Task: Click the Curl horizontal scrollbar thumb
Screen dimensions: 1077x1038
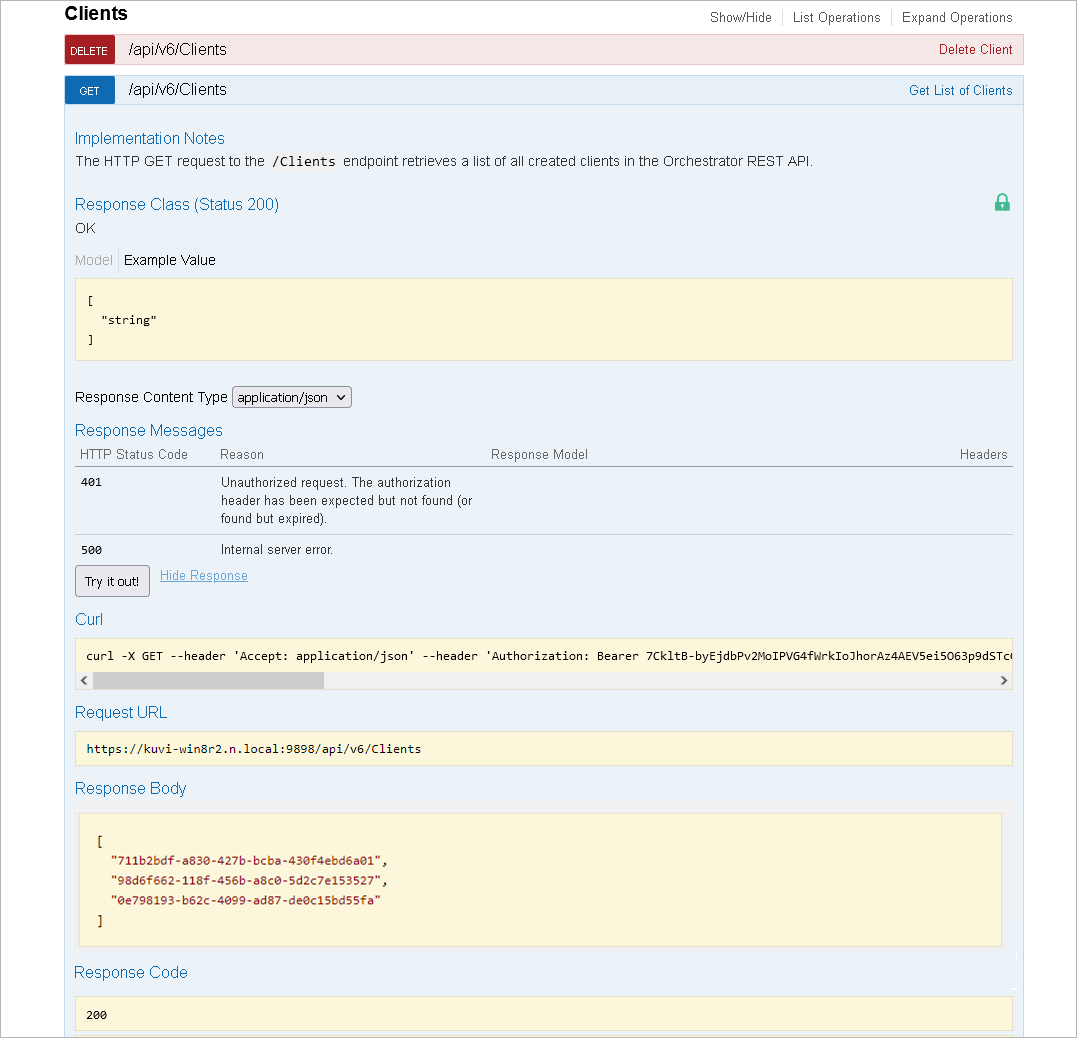Action: click(208, 680)
